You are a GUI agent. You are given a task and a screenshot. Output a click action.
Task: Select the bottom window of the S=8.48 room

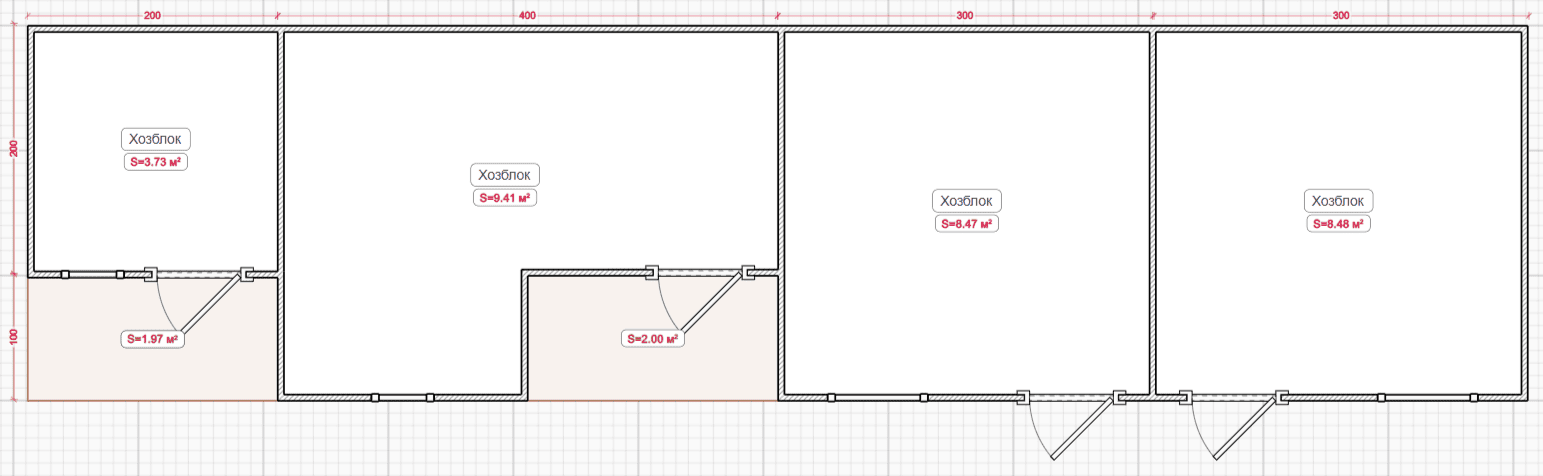coord(1427,398)
